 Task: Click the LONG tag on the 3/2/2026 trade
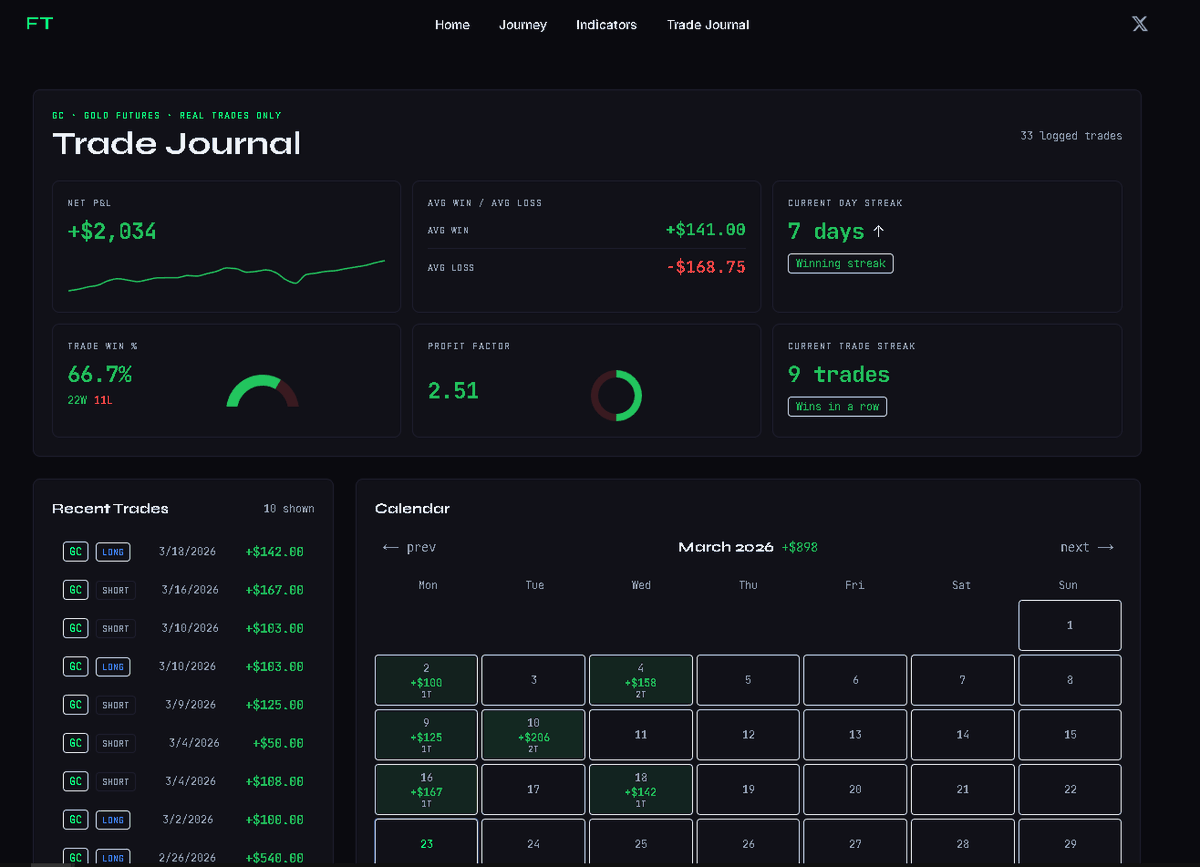pos(113,820)
